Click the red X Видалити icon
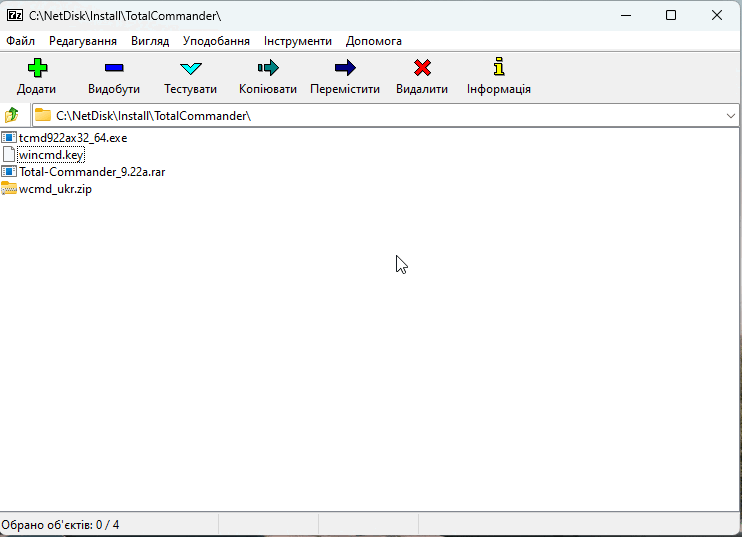Screen dimensions: 742x537 422,68
